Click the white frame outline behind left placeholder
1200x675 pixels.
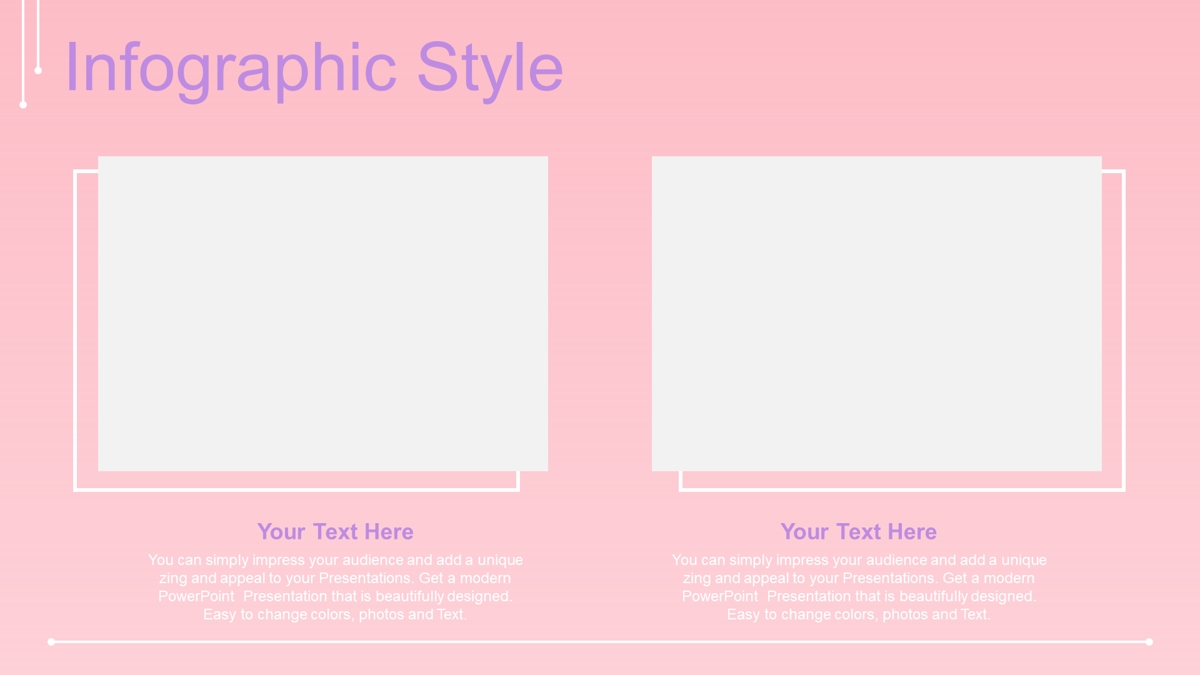tap(76, 330)
